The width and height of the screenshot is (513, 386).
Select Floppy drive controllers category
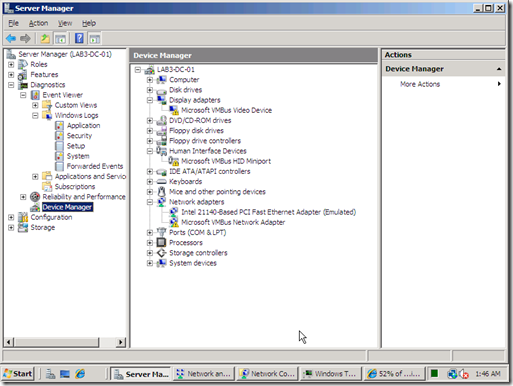tap(205, 141)
